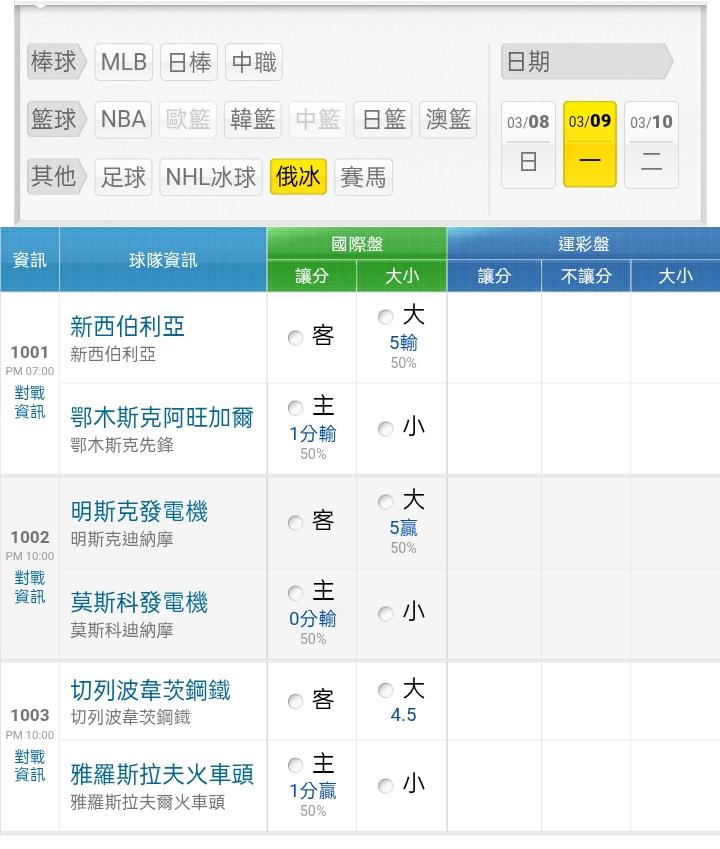
Task: Select 日棒 Japanese baseball filter
Action: (189, 62)
